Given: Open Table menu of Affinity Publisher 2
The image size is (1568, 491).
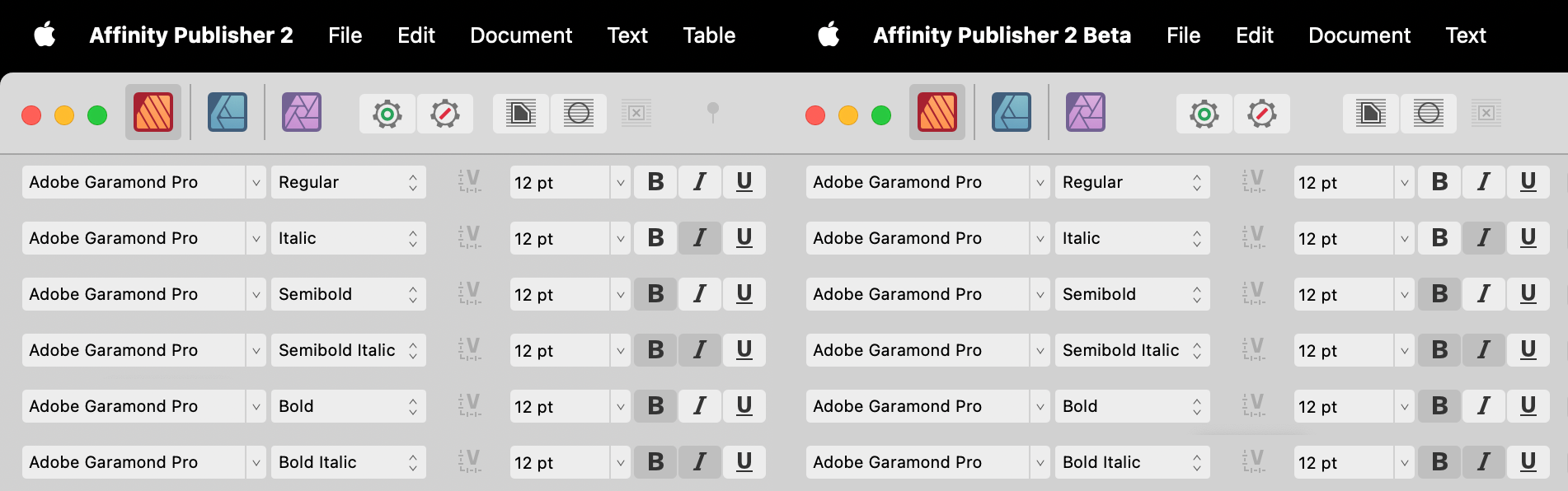Looking at the screenshot, I should pyautogui.click(x=709, y=35).
